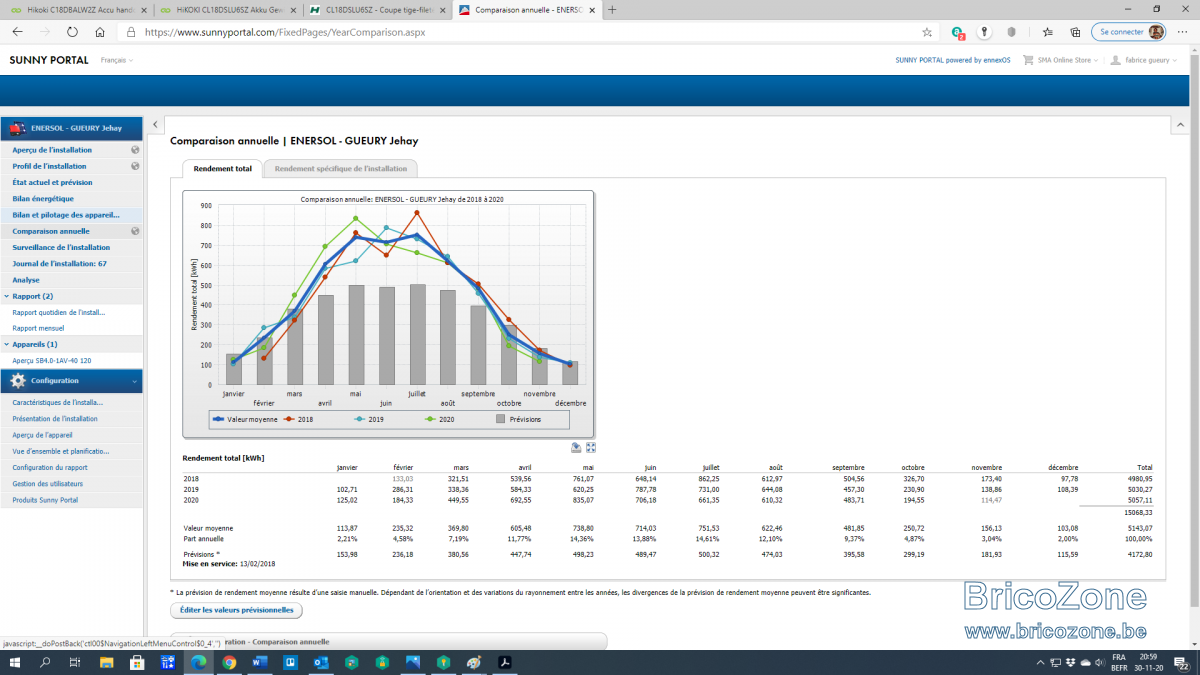Collapse the Rapport (2) section

tap(72, 296)
